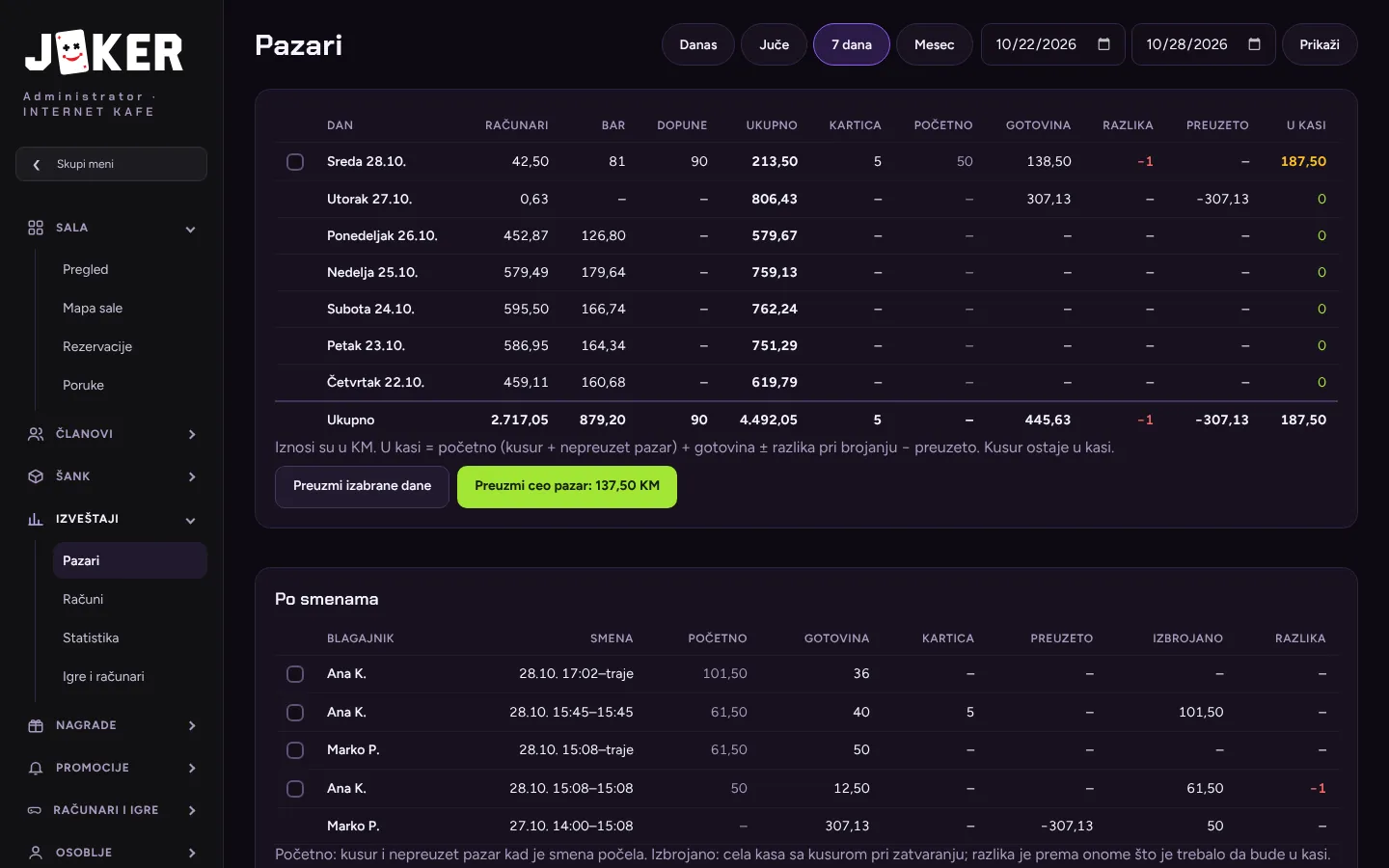1389x868 pixels.
Task: Expand the ŠANK section chevron
Action: (x=191, y=477)
